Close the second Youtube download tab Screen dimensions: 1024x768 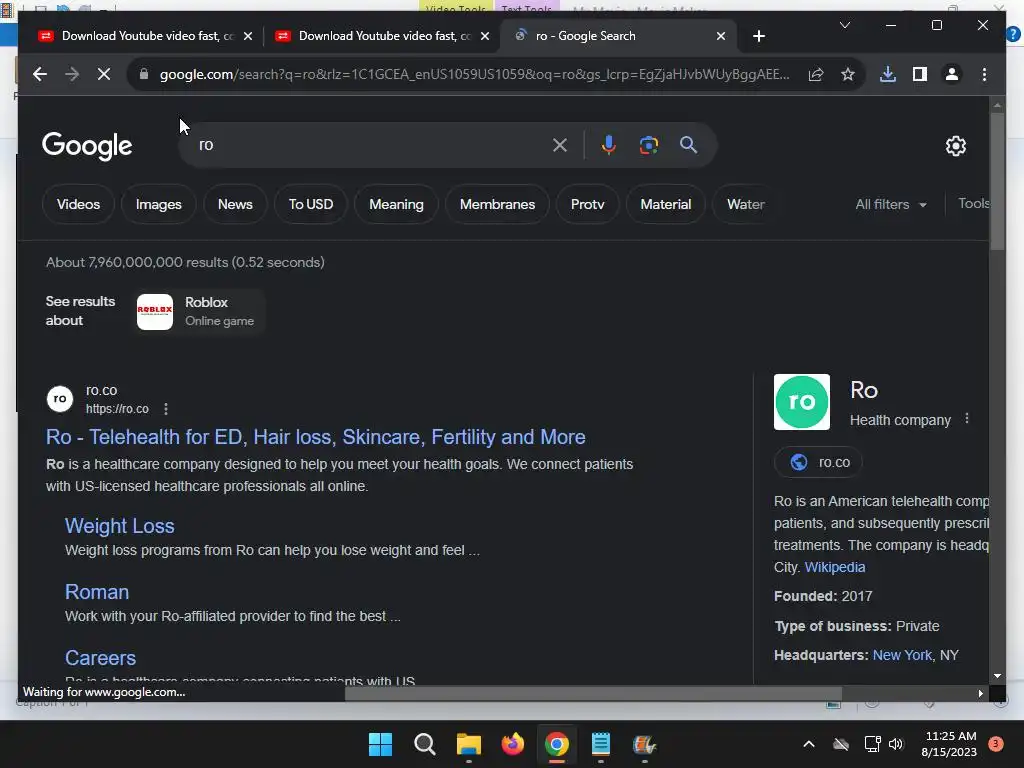[485, 37]
